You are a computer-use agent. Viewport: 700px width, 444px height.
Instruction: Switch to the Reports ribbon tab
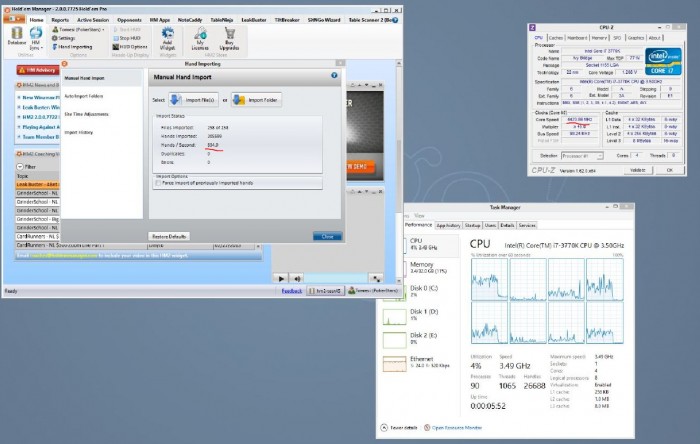(x=60, y=20)
